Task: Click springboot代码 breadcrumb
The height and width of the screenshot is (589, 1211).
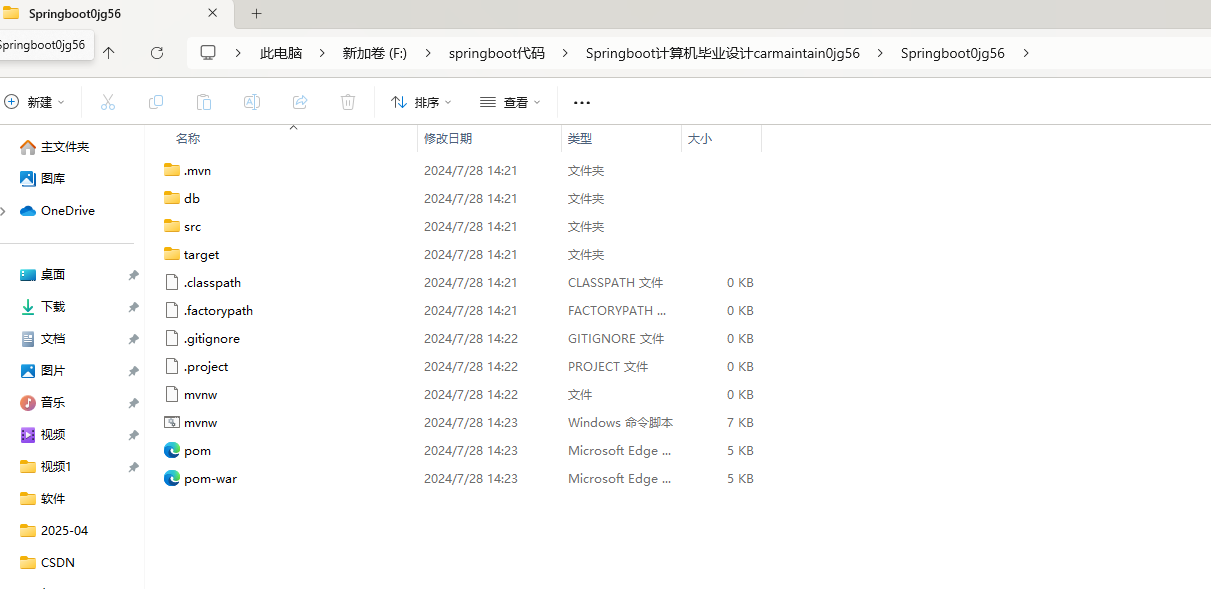Action: coord(496,53)
